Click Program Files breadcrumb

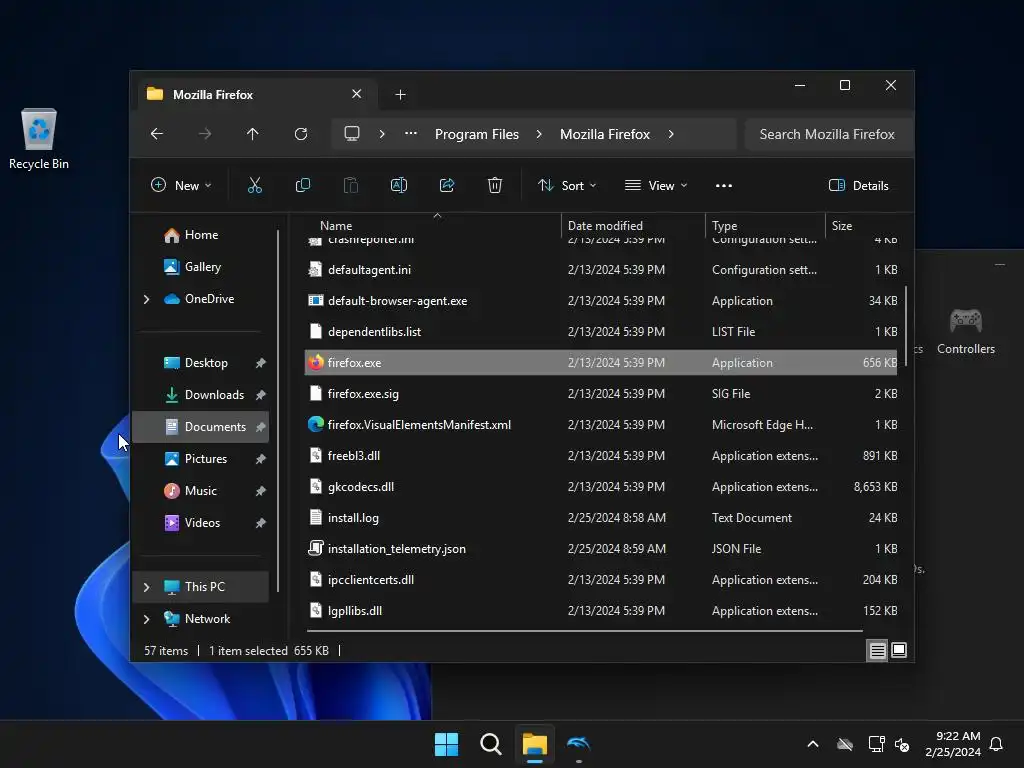tap(477, 134)
